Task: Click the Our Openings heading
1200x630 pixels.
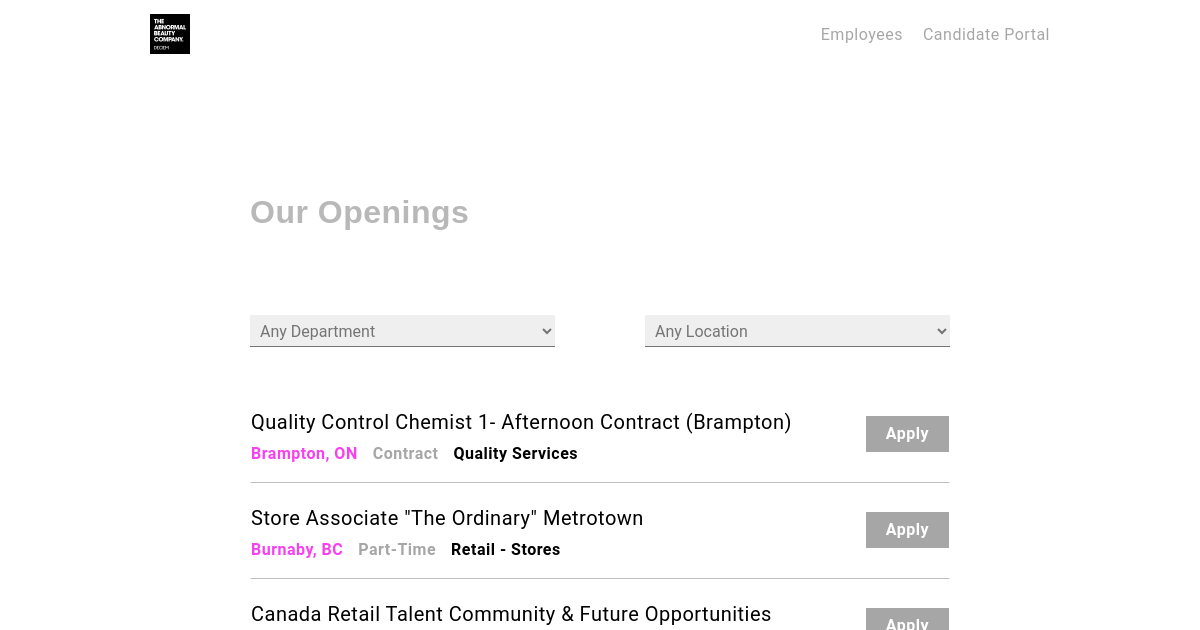Action: coord(359,212)
